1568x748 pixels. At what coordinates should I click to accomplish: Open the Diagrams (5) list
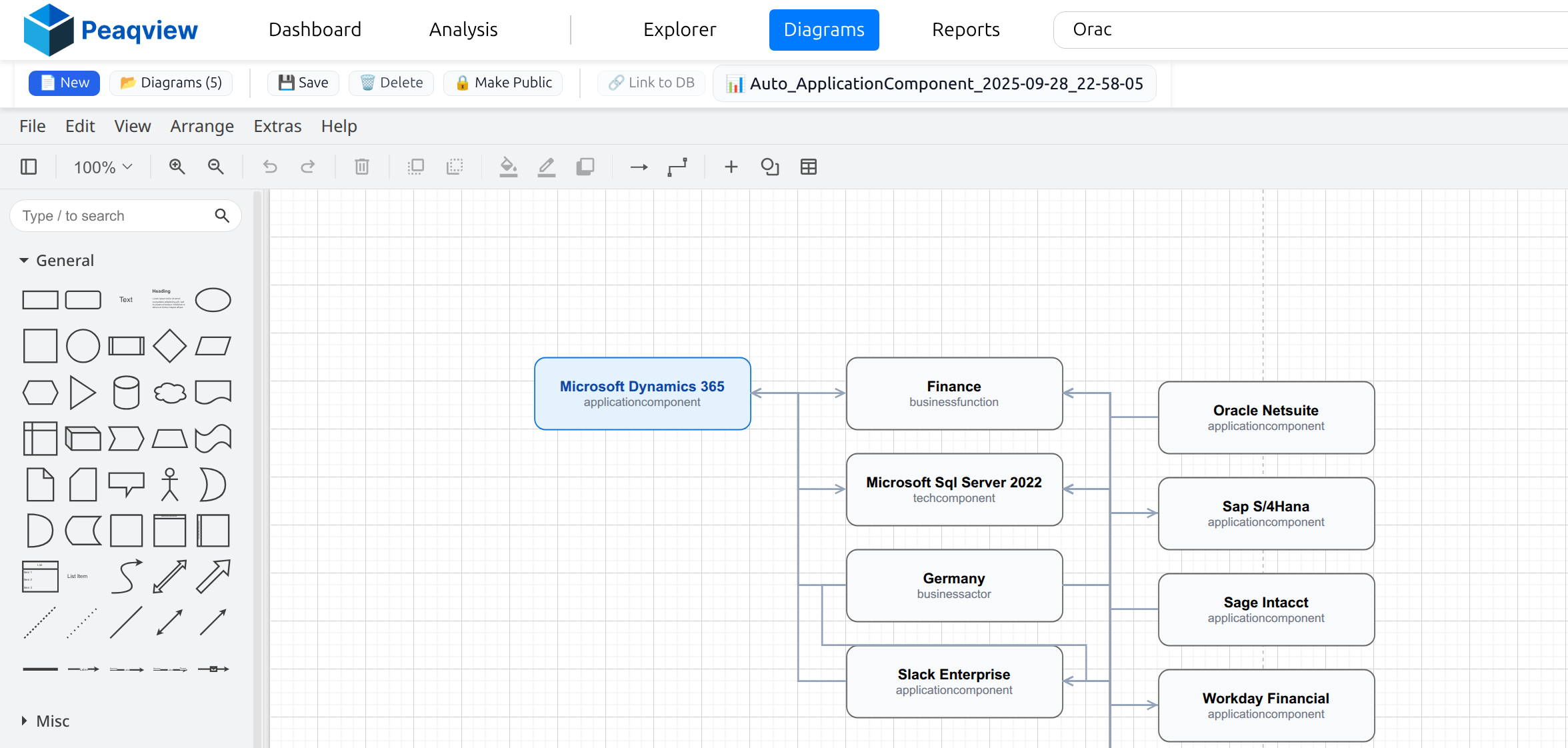171,83
